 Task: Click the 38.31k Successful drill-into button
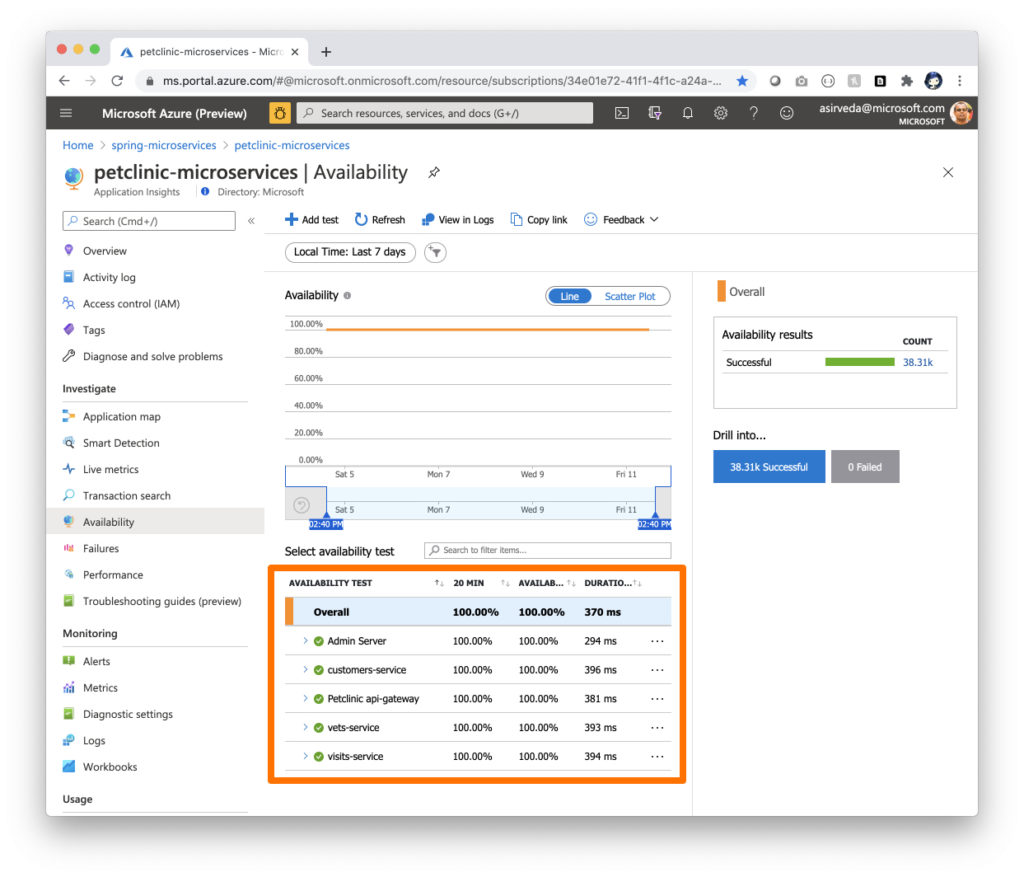tap(768, 466)
